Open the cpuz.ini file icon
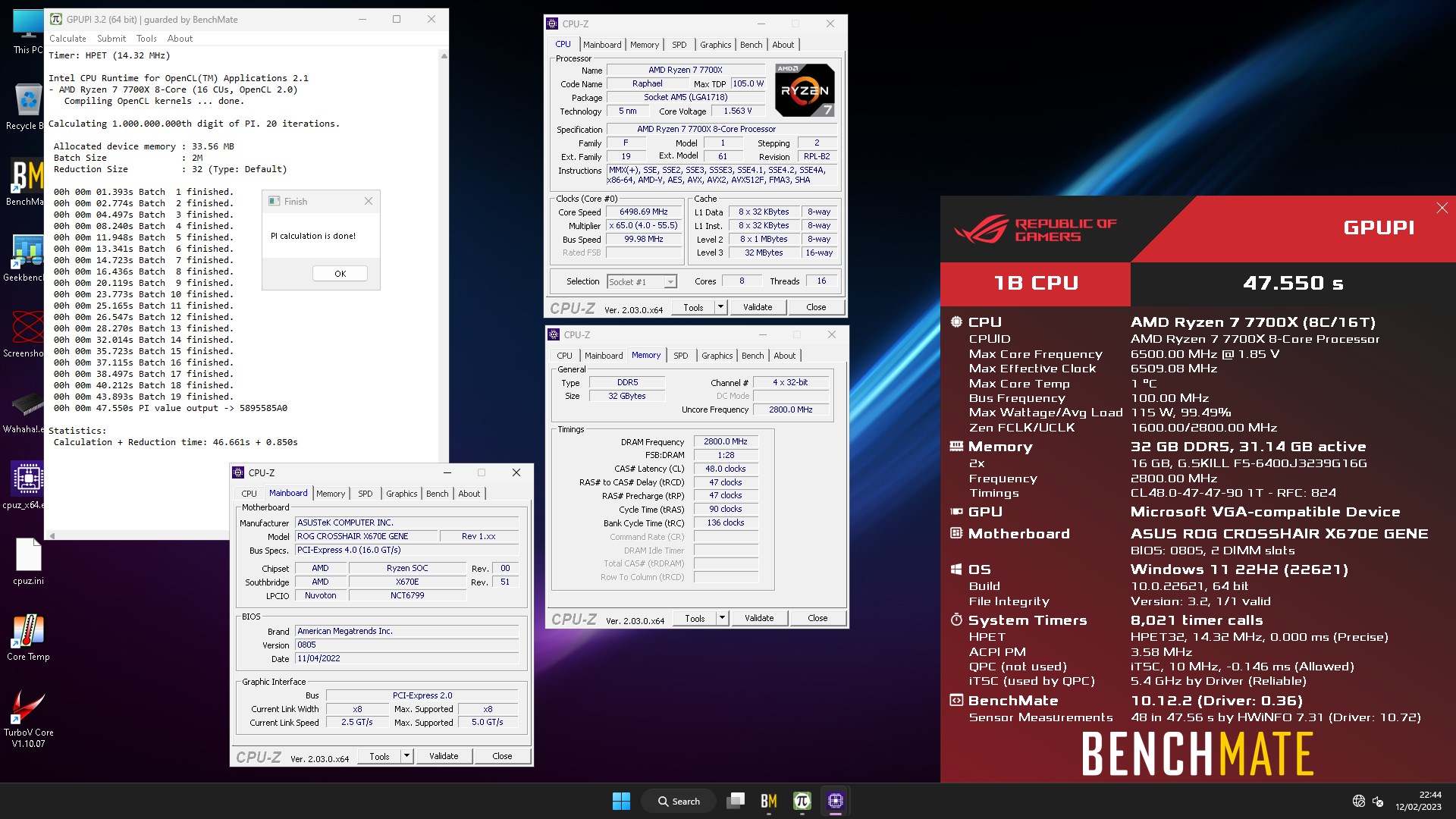The image size is (1456, 819). 28,561
